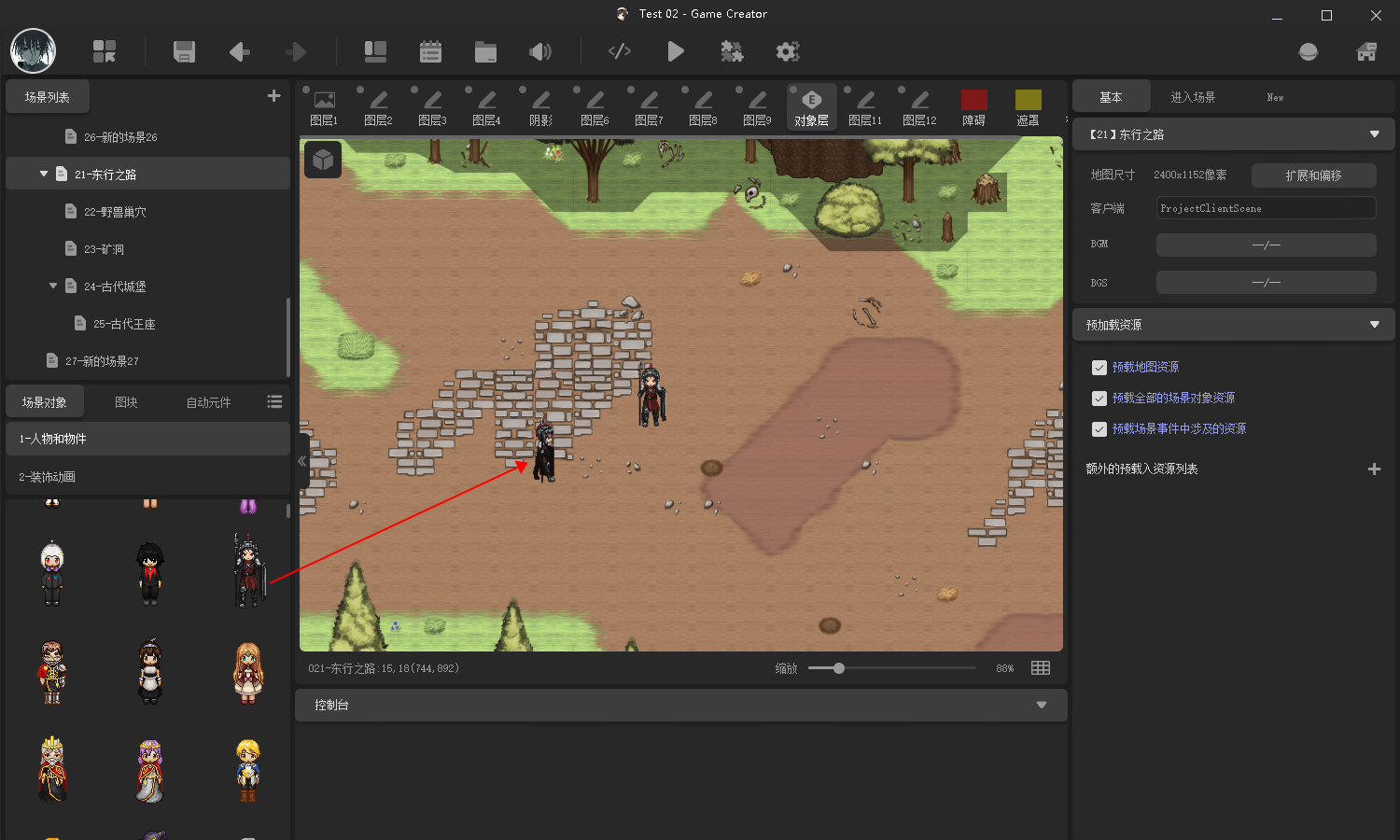The image size is (1400, 840).
Task: Add extra preload resource with plus icon
Action: (x=1374, y=469)
